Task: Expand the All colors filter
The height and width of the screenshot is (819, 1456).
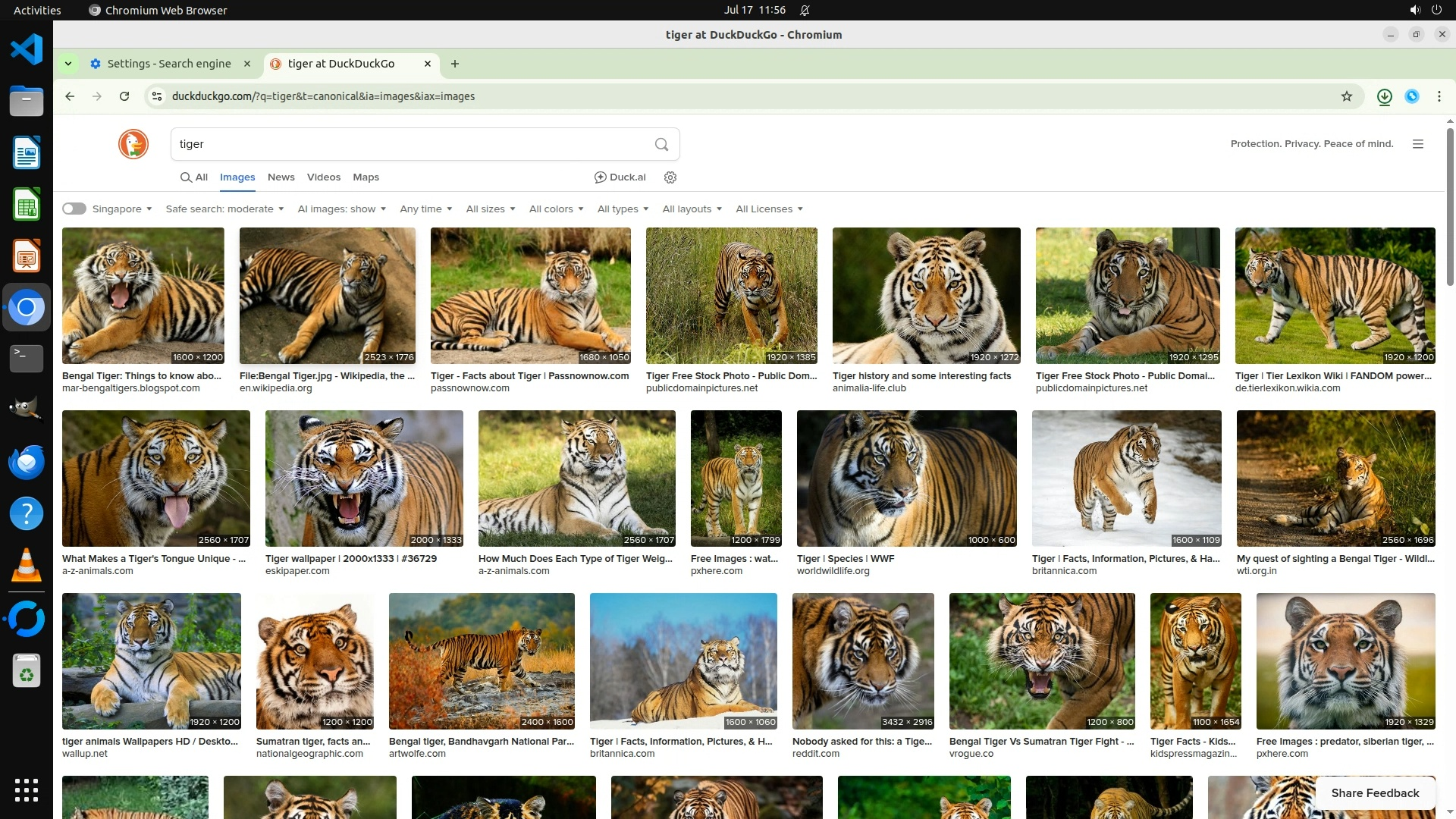Action: click(556, 209)
